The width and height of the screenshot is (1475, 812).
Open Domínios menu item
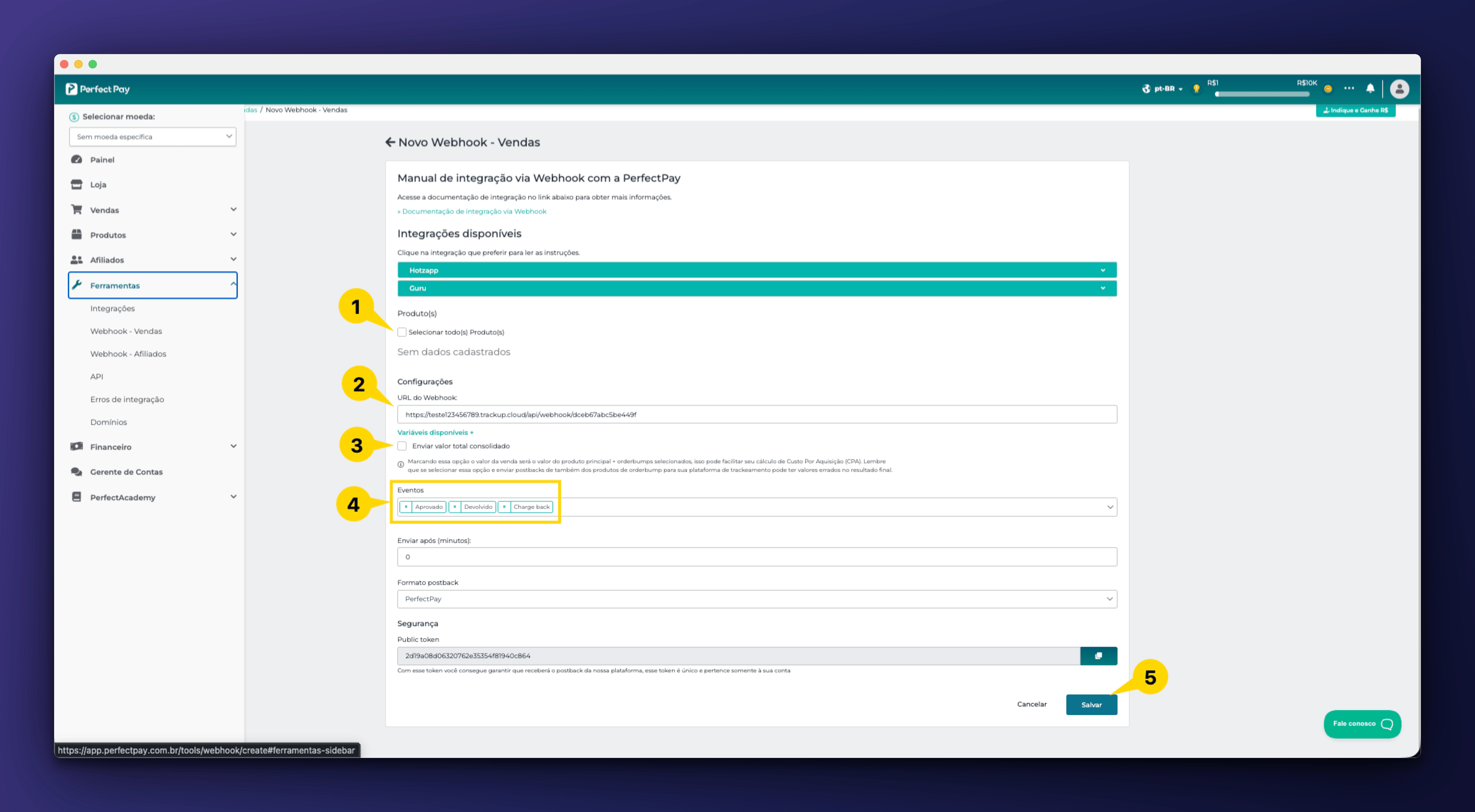click(x=109, y=422)
